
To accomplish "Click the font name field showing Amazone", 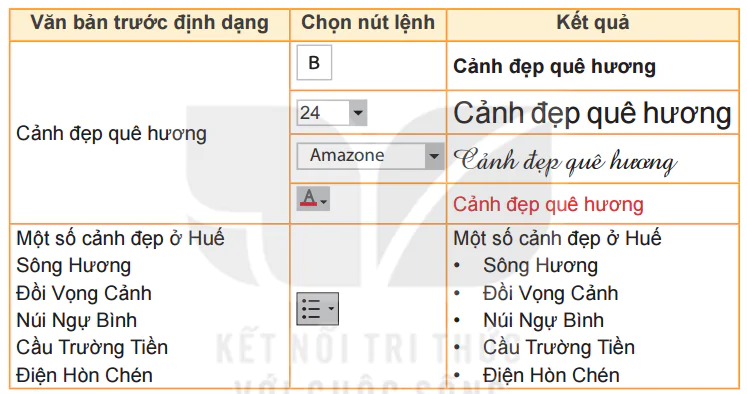I will click(x=361, y=156).
